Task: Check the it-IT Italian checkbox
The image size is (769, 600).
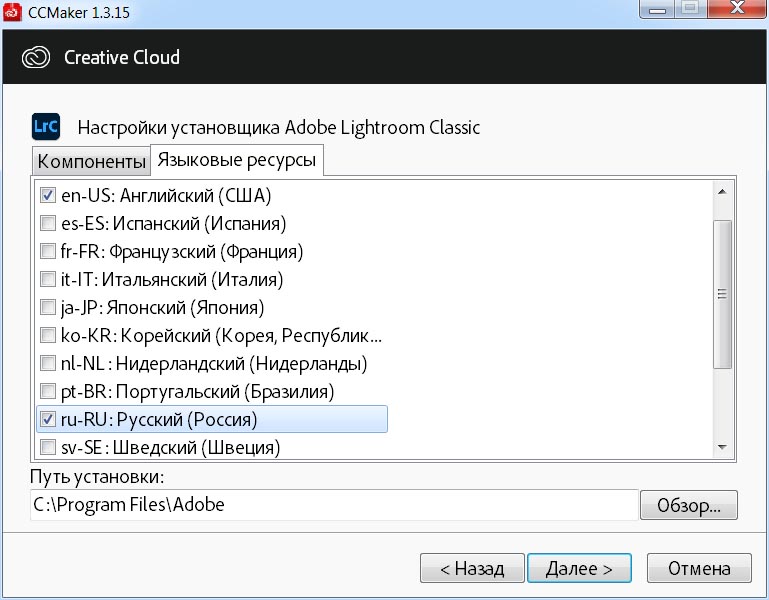Action: (x=48, y=279)
